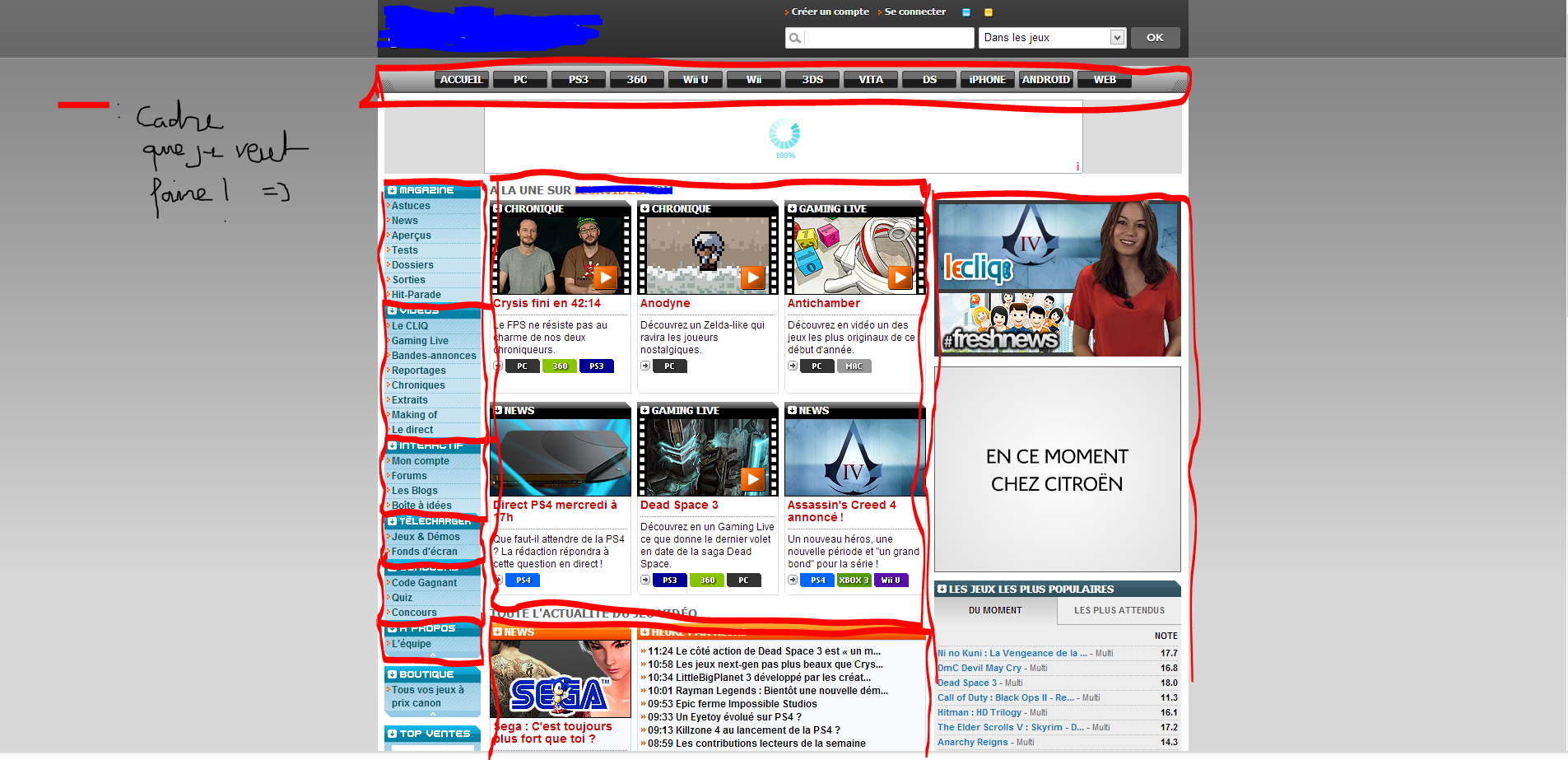Click the Wii U tag under Assassin's Creed 4
The width and height of the screenshot is (1568, 760).
pos(891,580)
